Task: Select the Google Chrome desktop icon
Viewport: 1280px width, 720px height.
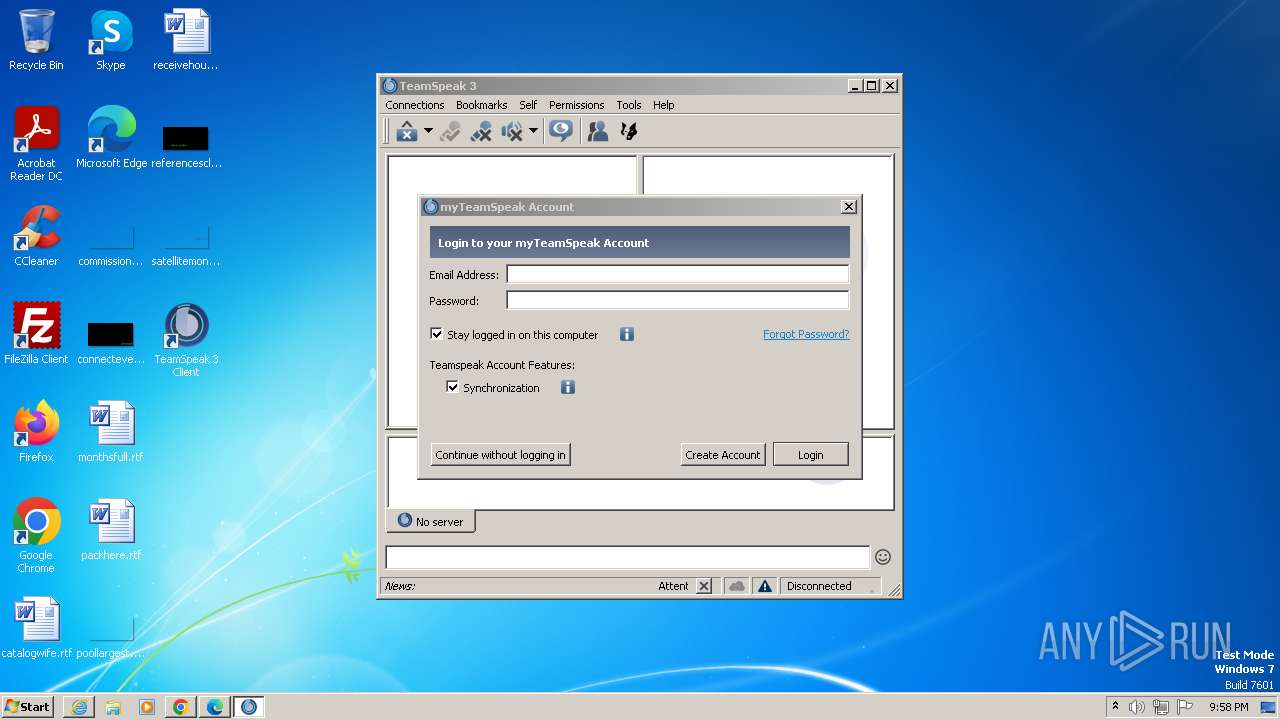Action: point(36,535)
